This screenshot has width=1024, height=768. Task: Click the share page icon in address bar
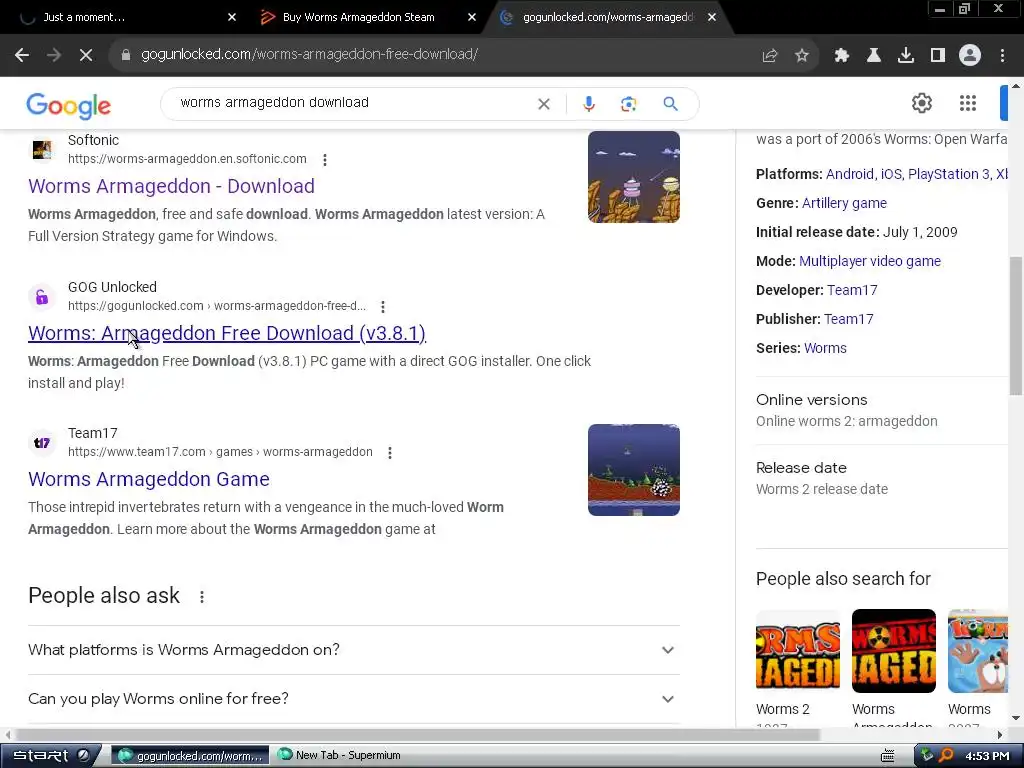[x=770, y=56]
